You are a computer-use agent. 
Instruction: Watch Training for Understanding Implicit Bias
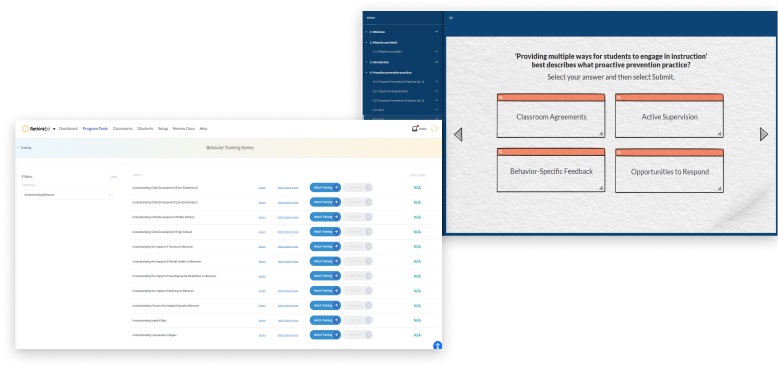[x=325, y=320]
